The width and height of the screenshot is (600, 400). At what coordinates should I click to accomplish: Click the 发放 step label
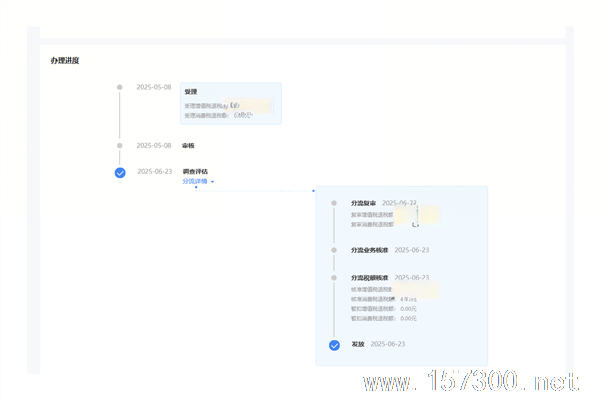[358, 344]
